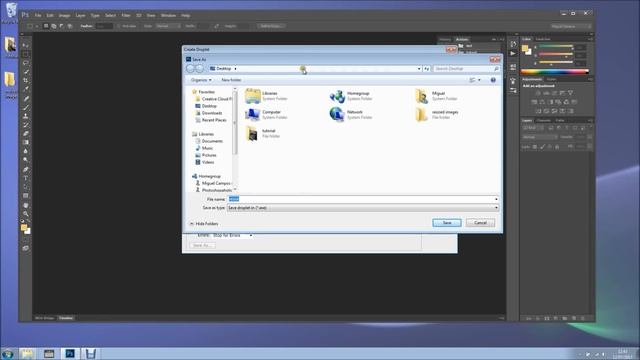Select the Horizontal Type tool
Viewport: 640px width, 360px height.
click(x=26, y=178)
